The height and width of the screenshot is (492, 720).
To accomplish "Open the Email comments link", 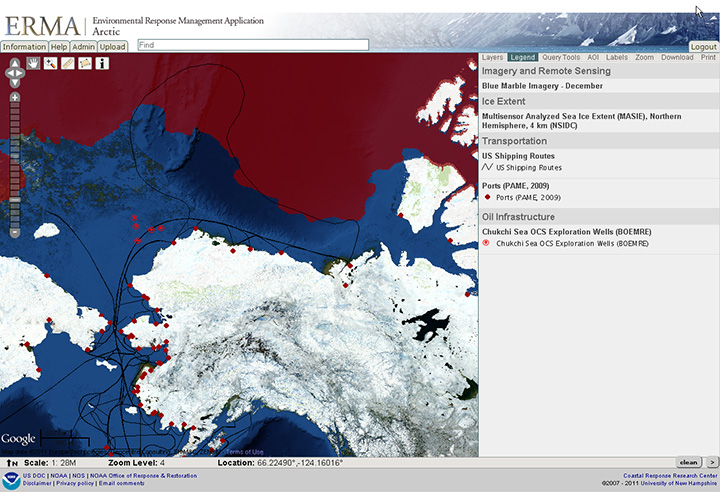I will (121, 483).
